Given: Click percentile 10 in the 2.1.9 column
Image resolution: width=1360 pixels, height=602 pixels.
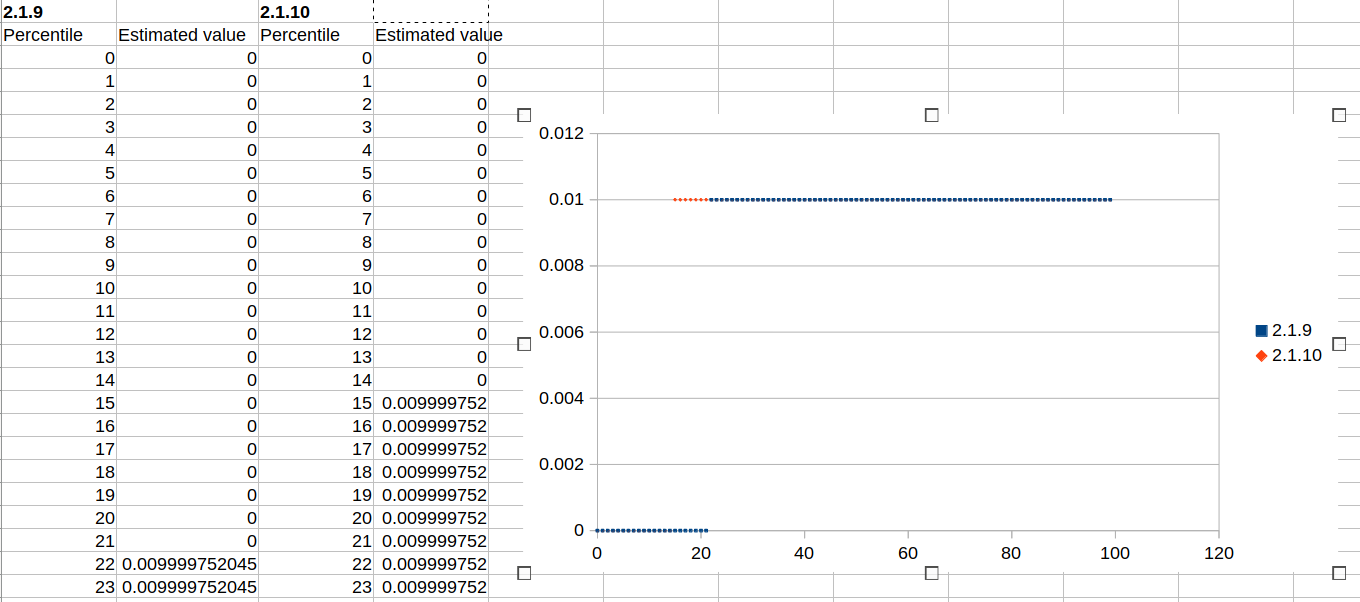Looking at the screenshot, I should [58, 288].
